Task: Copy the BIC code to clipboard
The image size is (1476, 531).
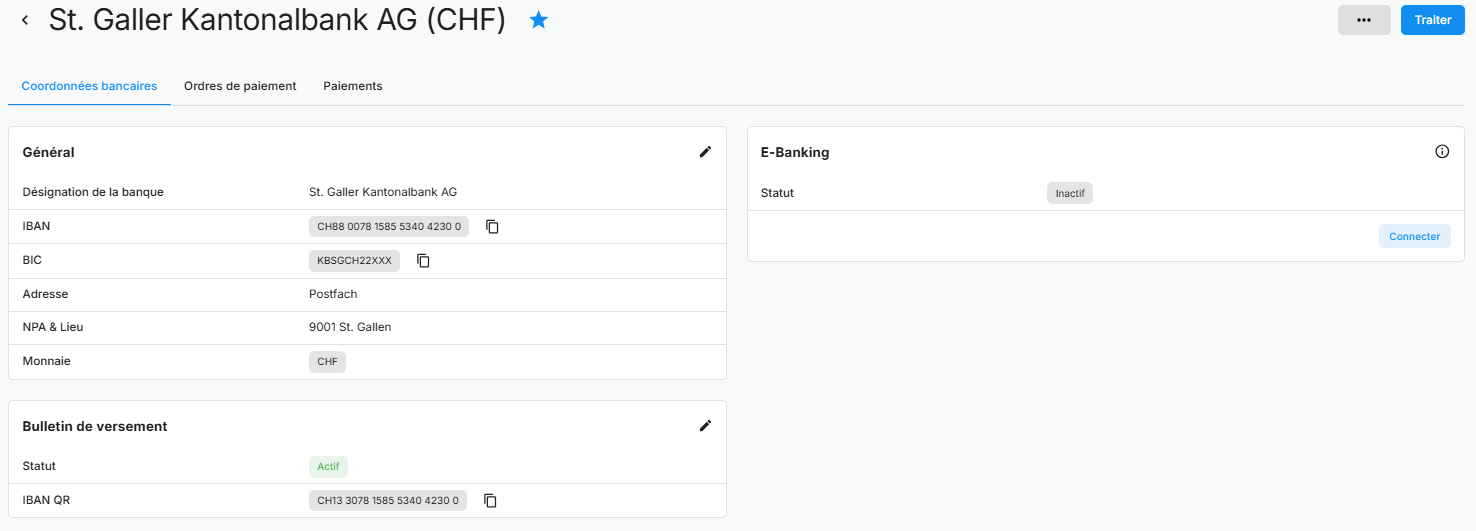Action: (423, 261)
